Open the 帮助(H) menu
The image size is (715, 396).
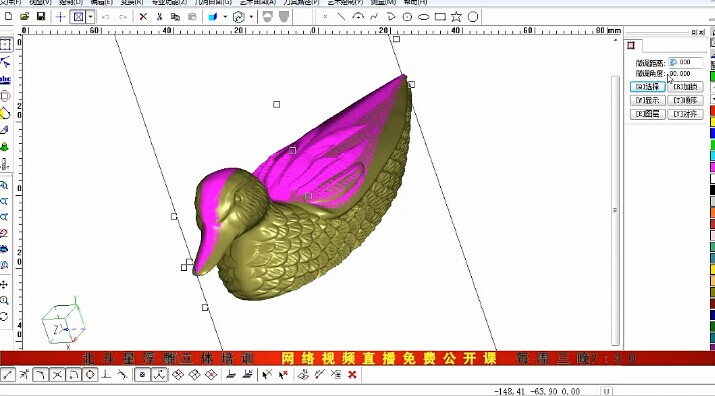click(415, 2)
